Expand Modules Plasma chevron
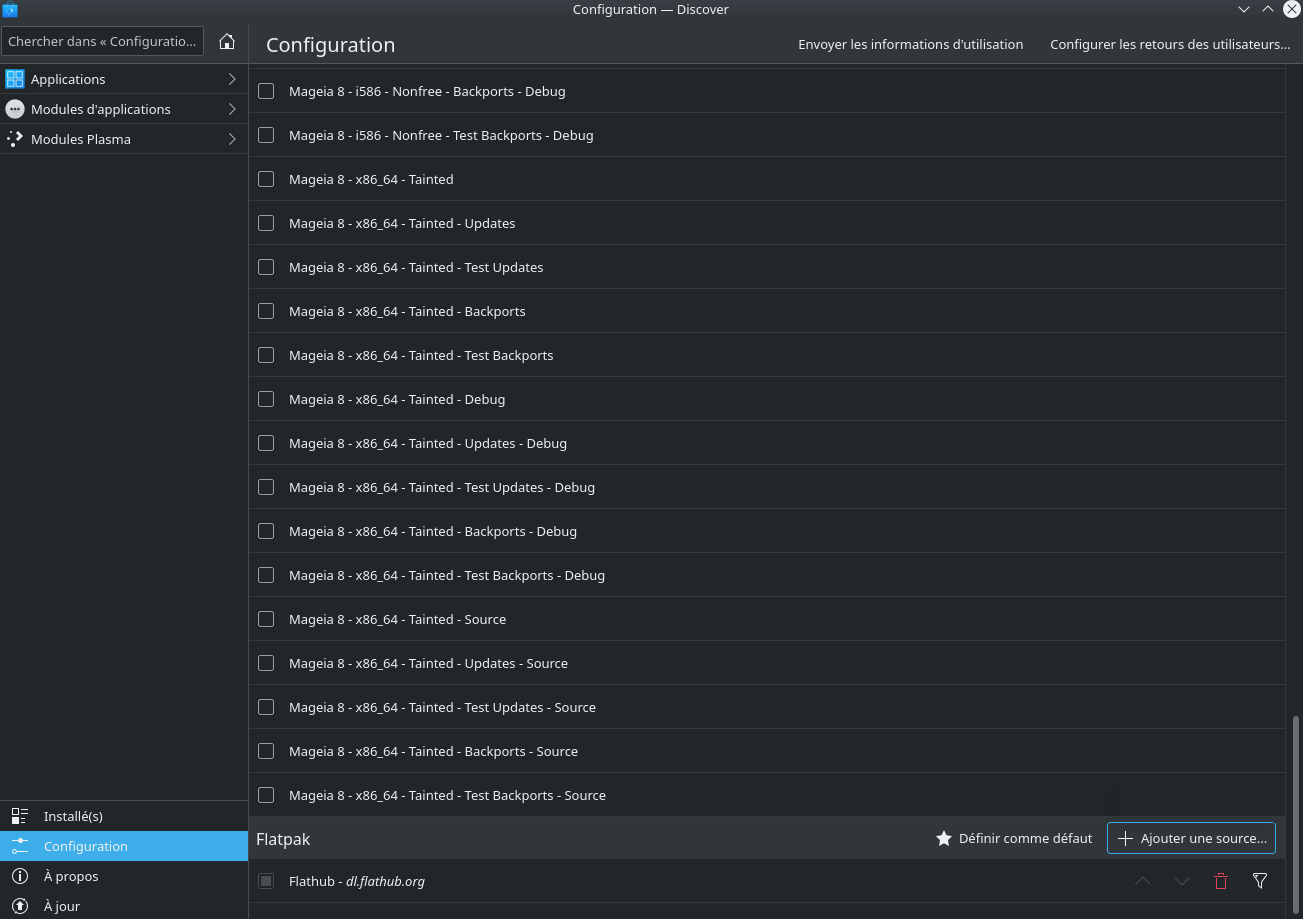Viewport: 1303px width, 919px height. click(x=232, y=139)
